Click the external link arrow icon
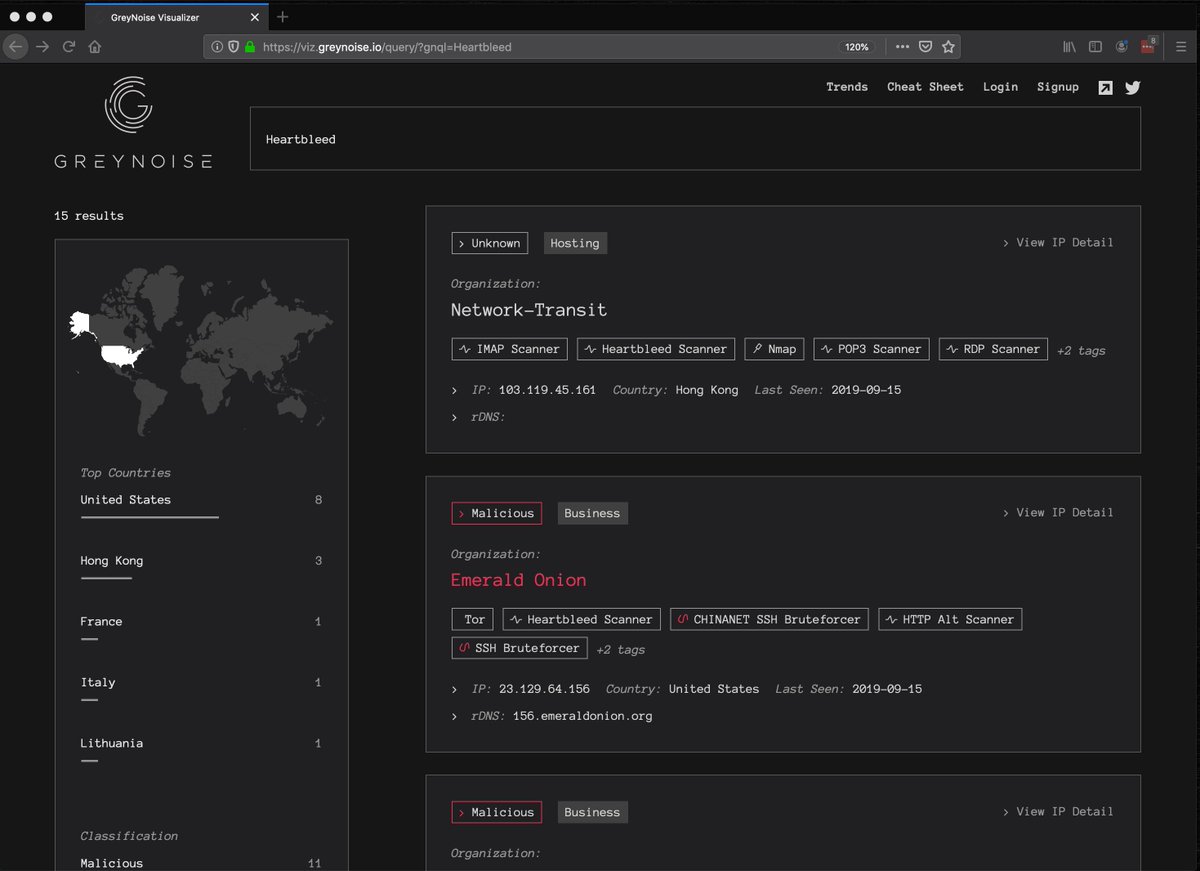 pos(1105,88)
